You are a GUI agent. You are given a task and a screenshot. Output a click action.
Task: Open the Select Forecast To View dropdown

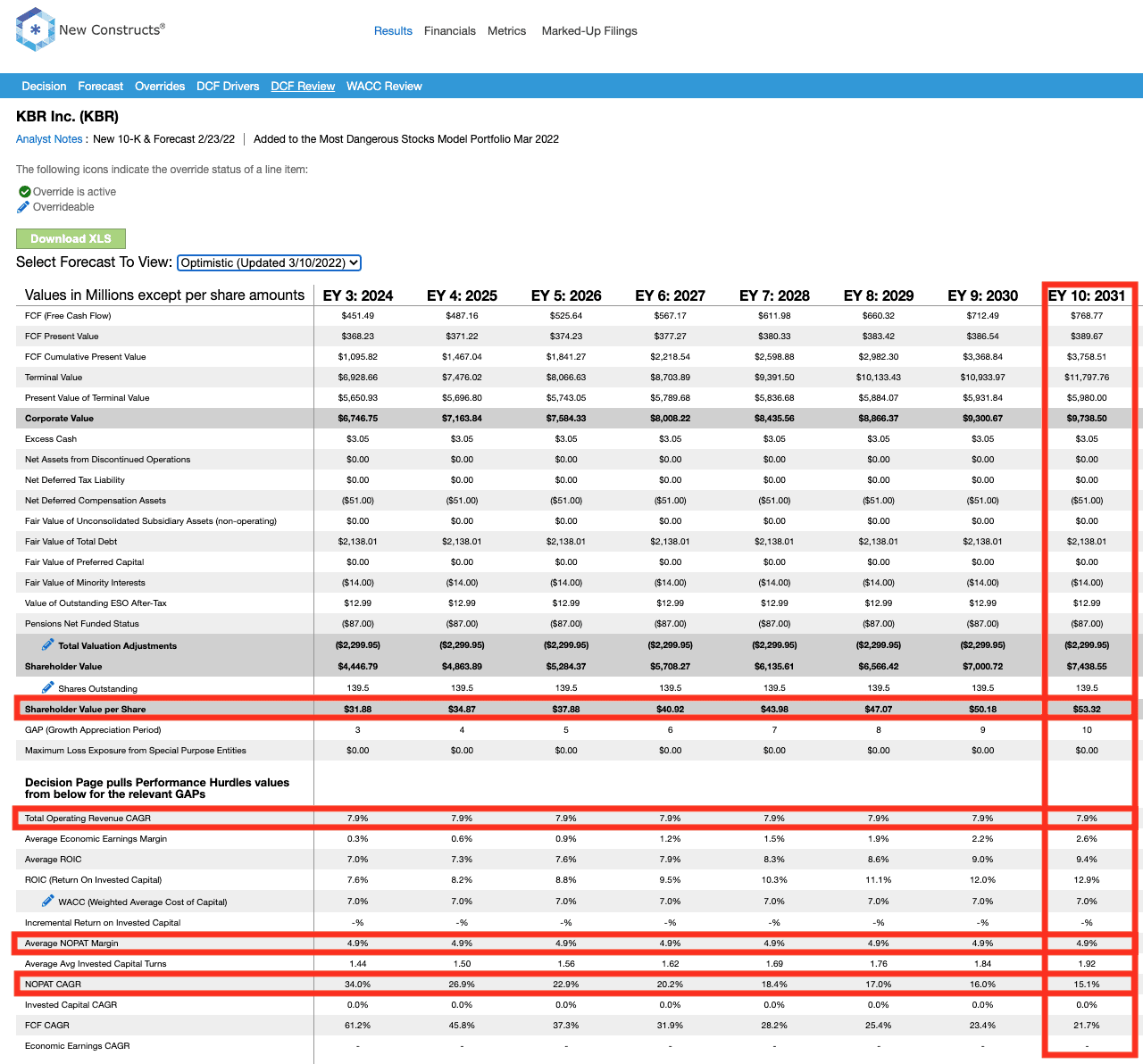(x=269, y=262)
